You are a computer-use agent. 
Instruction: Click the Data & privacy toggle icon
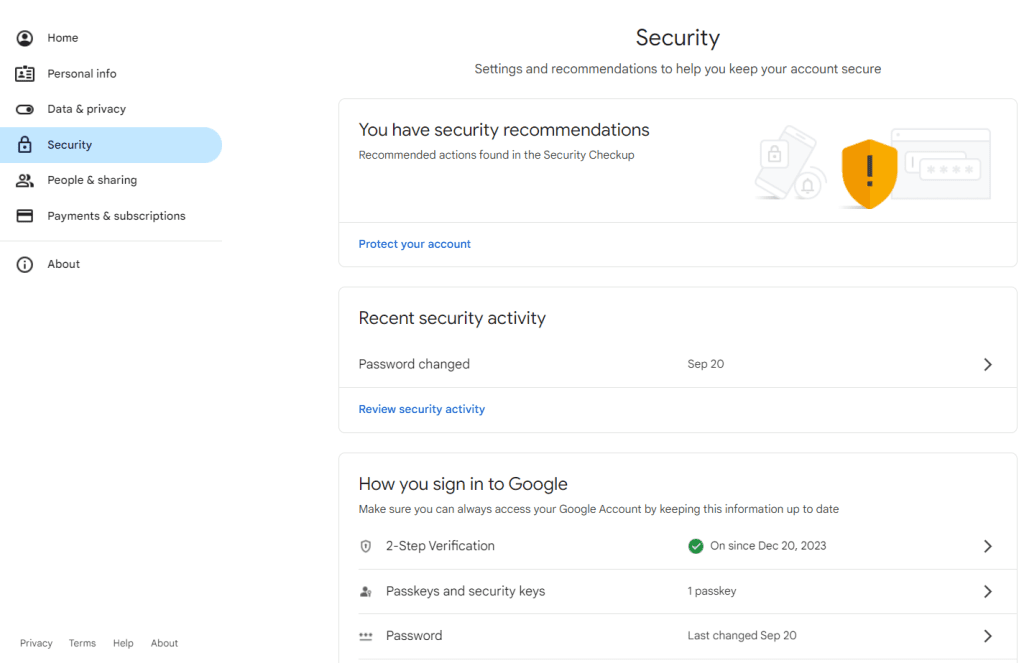(25, 109)
